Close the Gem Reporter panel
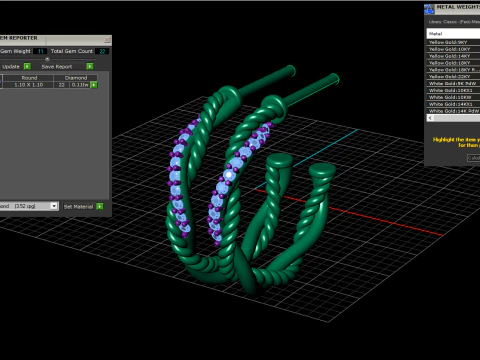This screenshot has height=360, width=480. (x=107, y=40)
